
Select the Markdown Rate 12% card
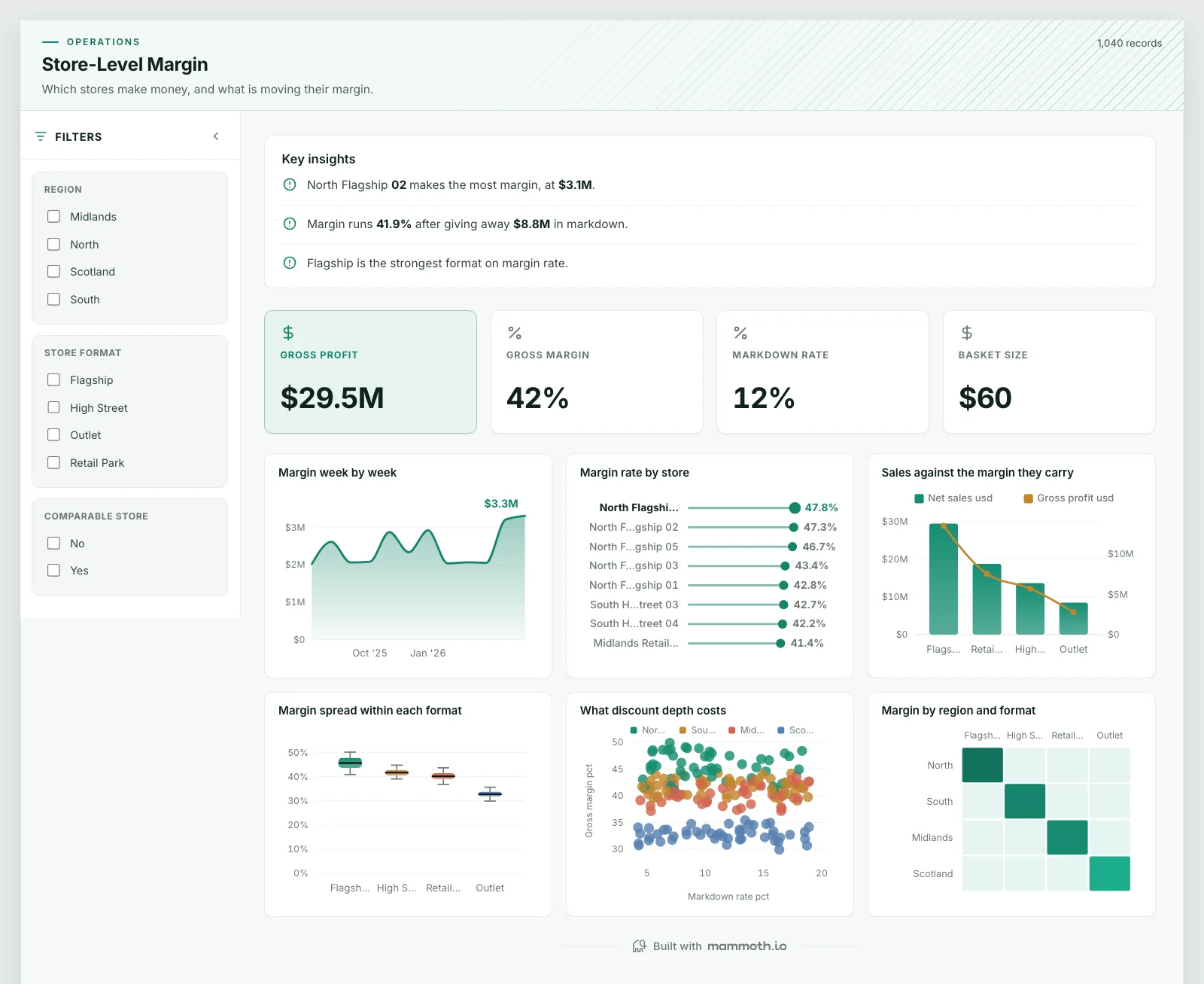click(822, 372)
